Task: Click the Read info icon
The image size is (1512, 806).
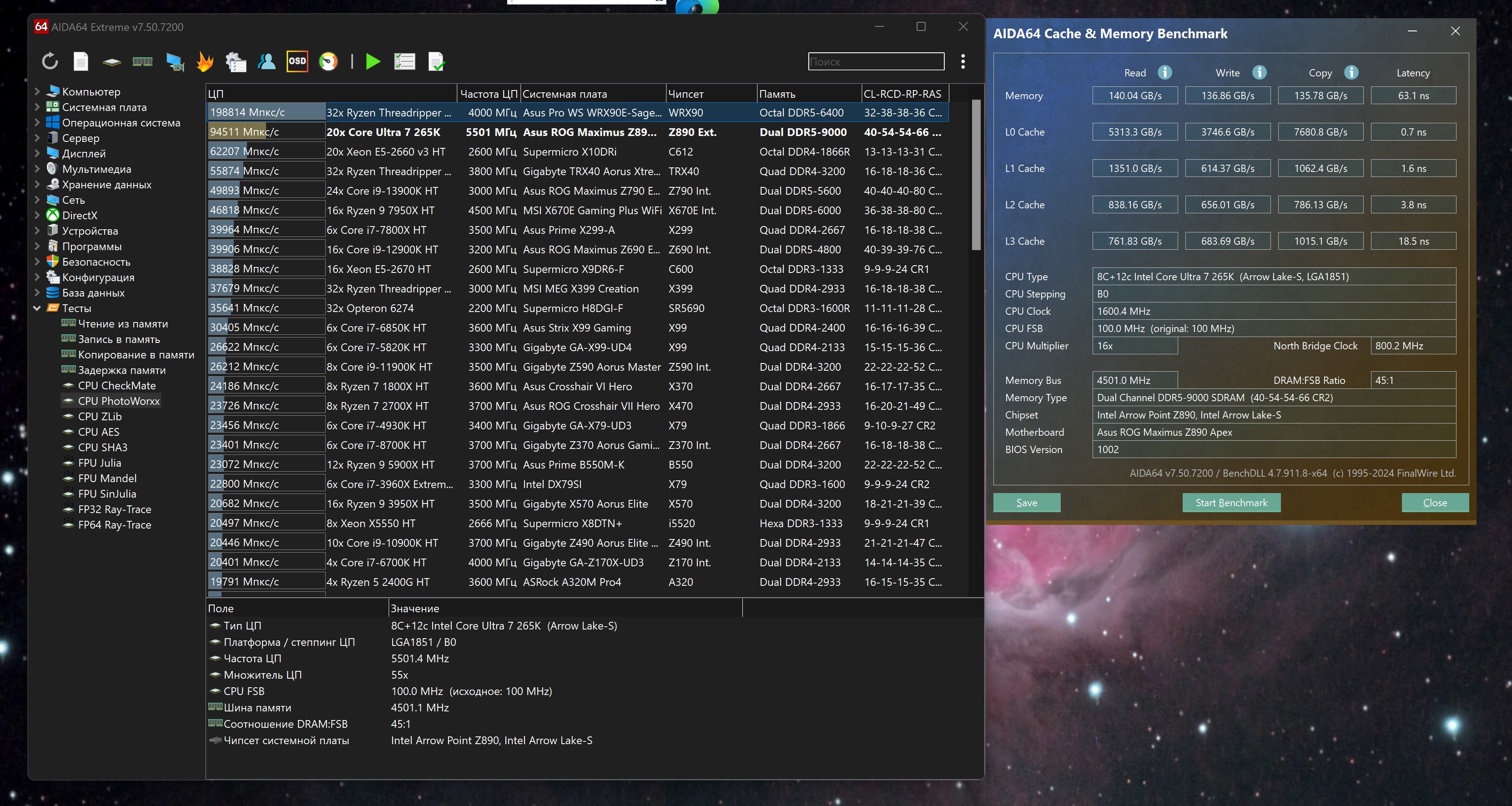Action: coord(1164,72)
